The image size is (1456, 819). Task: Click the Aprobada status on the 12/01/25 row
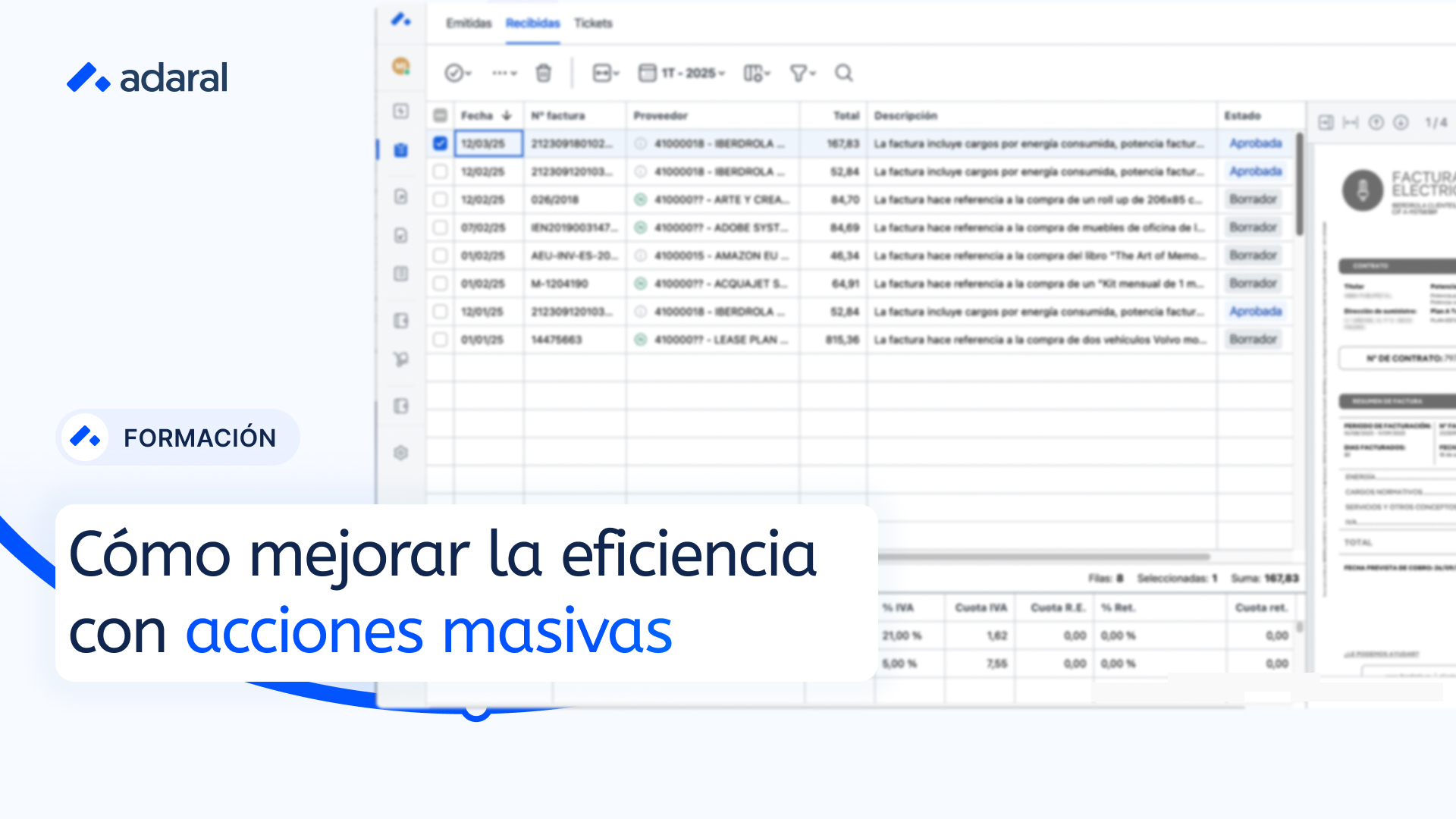click(x=1256, y=312)
